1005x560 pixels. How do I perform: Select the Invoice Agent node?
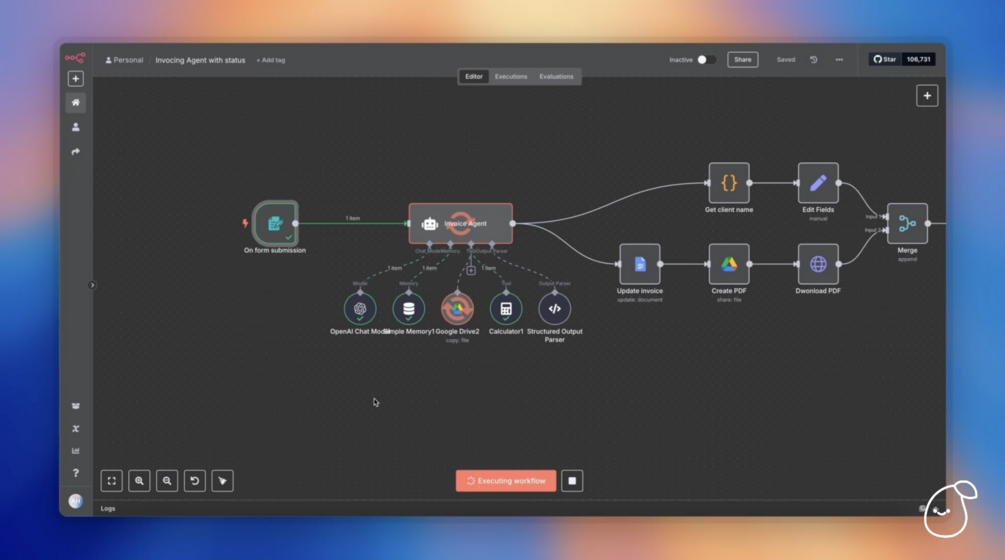(x=461, y=224)
